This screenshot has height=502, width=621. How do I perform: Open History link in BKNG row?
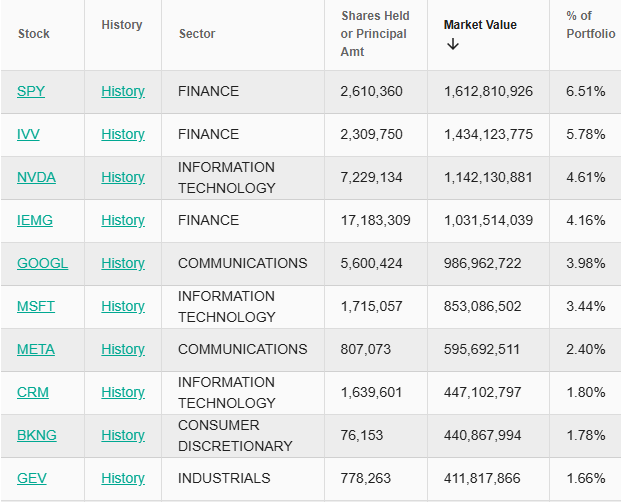pos(122,435)
